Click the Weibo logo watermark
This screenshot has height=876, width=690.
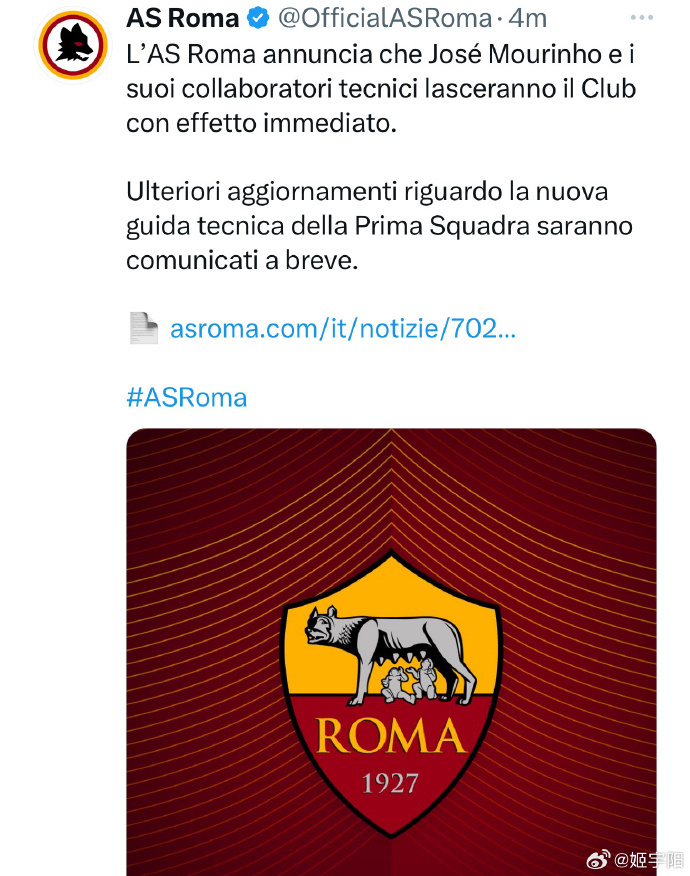(597, 860)
